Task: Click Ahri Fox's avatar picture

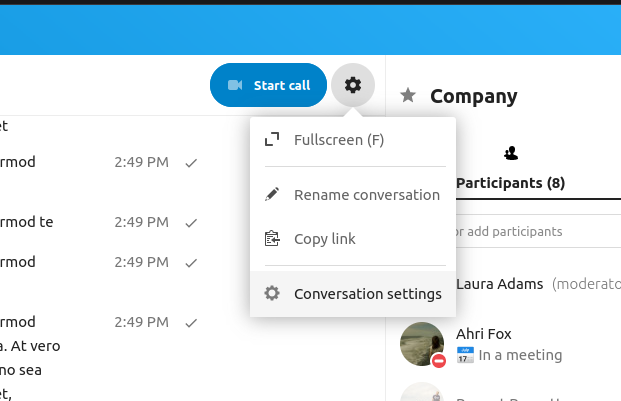Action: pos(421,342)
